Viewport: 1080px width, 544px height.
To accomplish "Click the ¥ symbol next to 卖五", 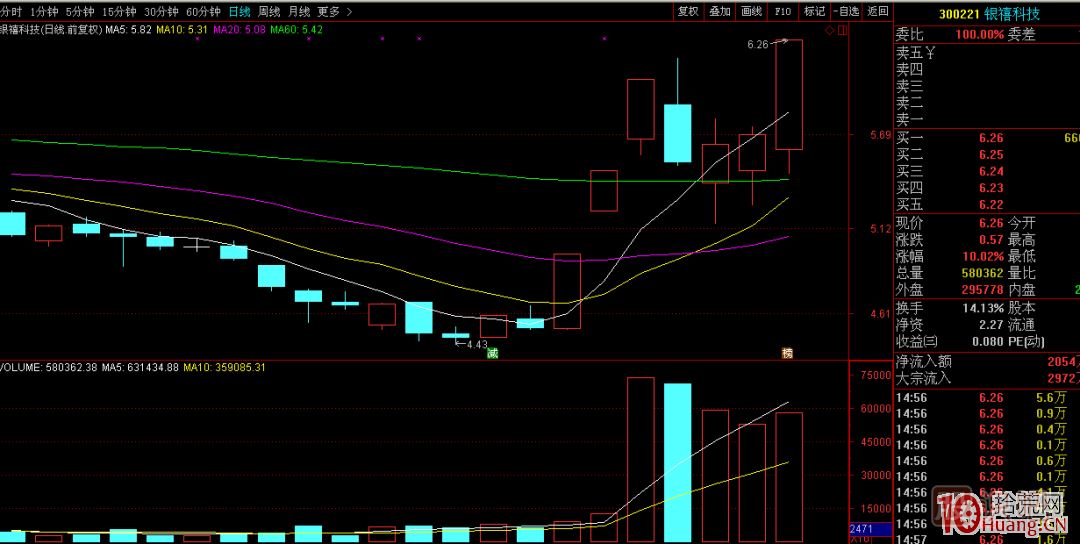I will 929,53.
